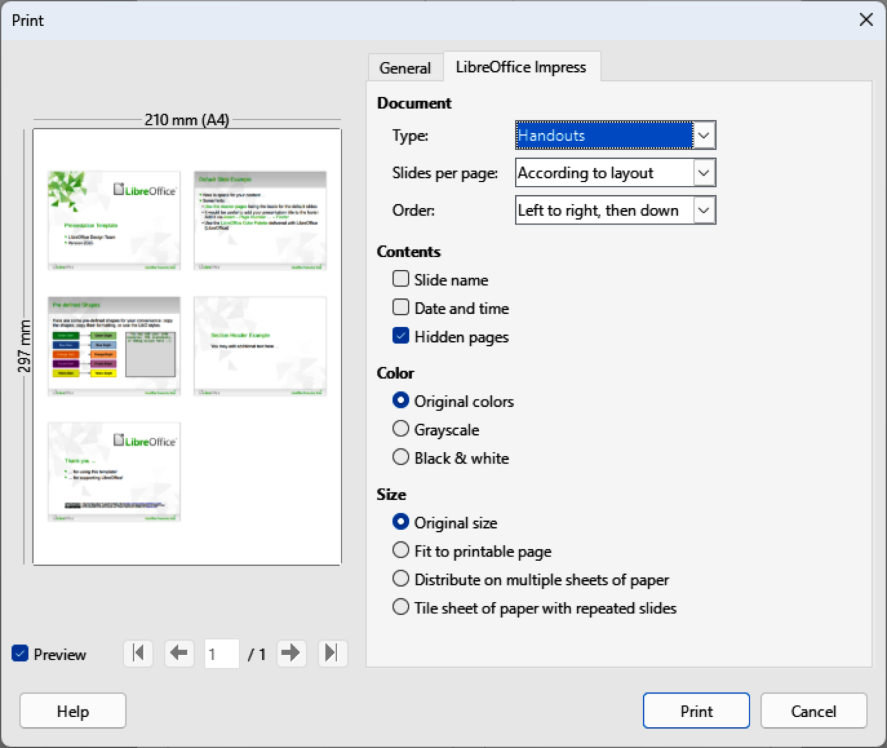Go to first preview page
Screen dimensions: 887x748
[138, 654]
